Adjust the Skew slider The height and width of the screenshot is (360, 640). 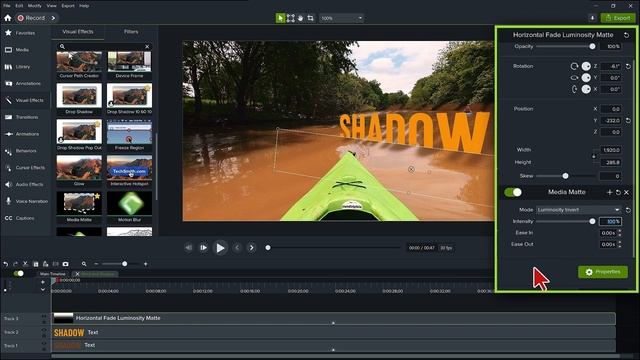(566, 176)
